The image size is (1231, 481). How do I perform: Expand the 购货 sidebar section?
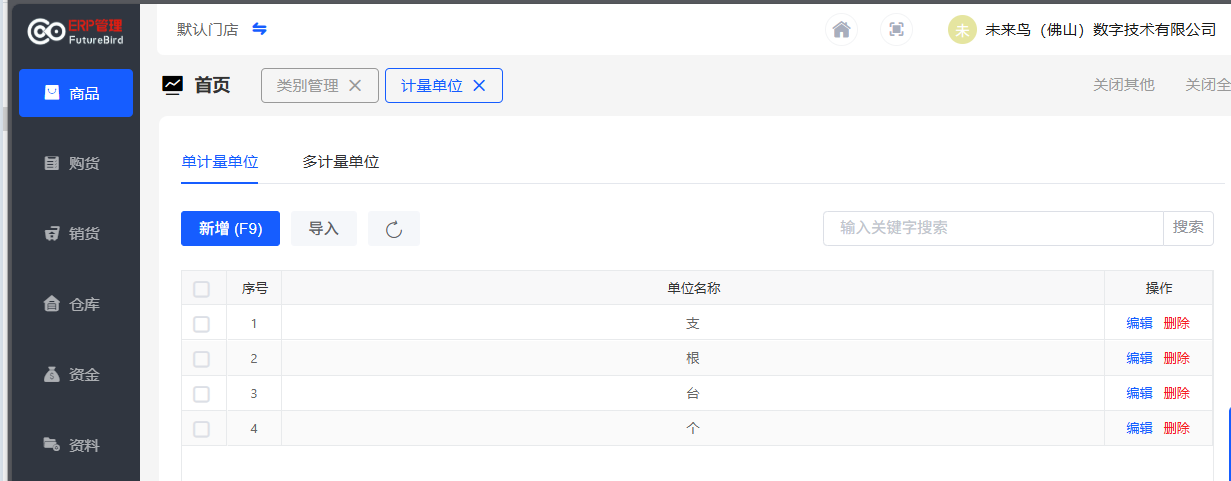[x=76, y=163]
